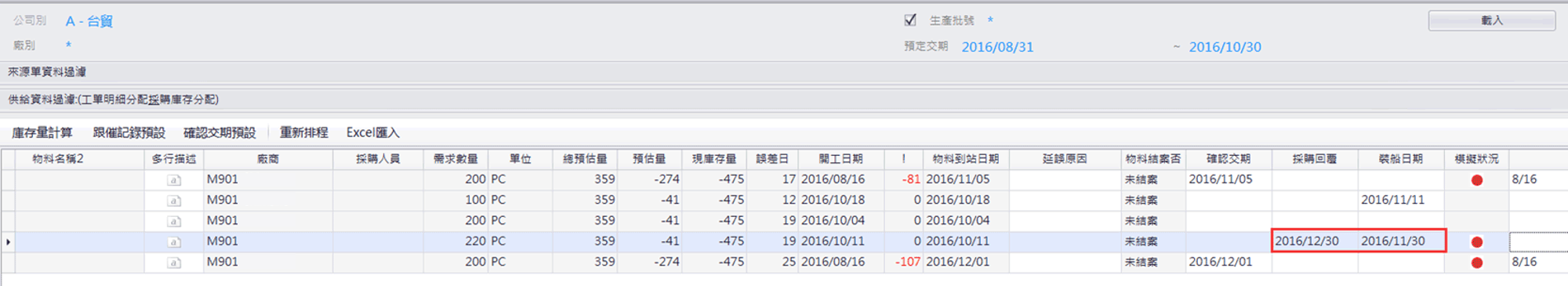Open multi-line description icon in second row
Image resolution: width=1568 pixels, height=286 pixels.
(174, 201)
